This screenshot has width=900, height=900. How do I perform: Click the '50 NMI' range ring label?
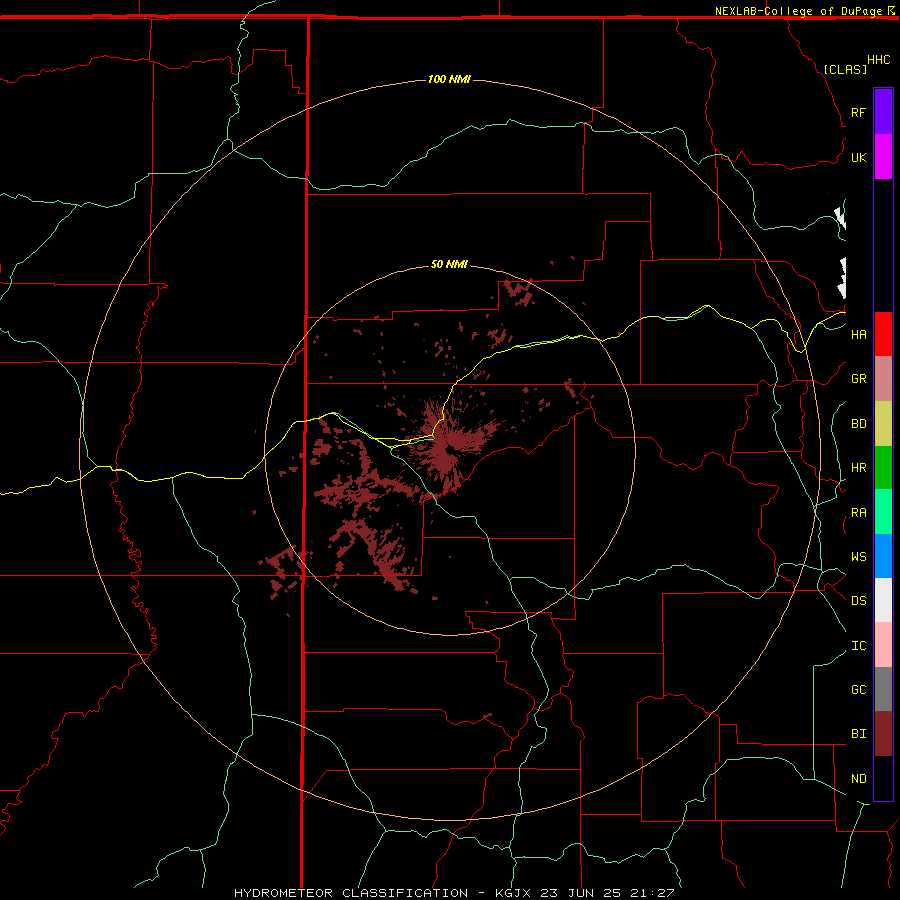tap(449, 264)
